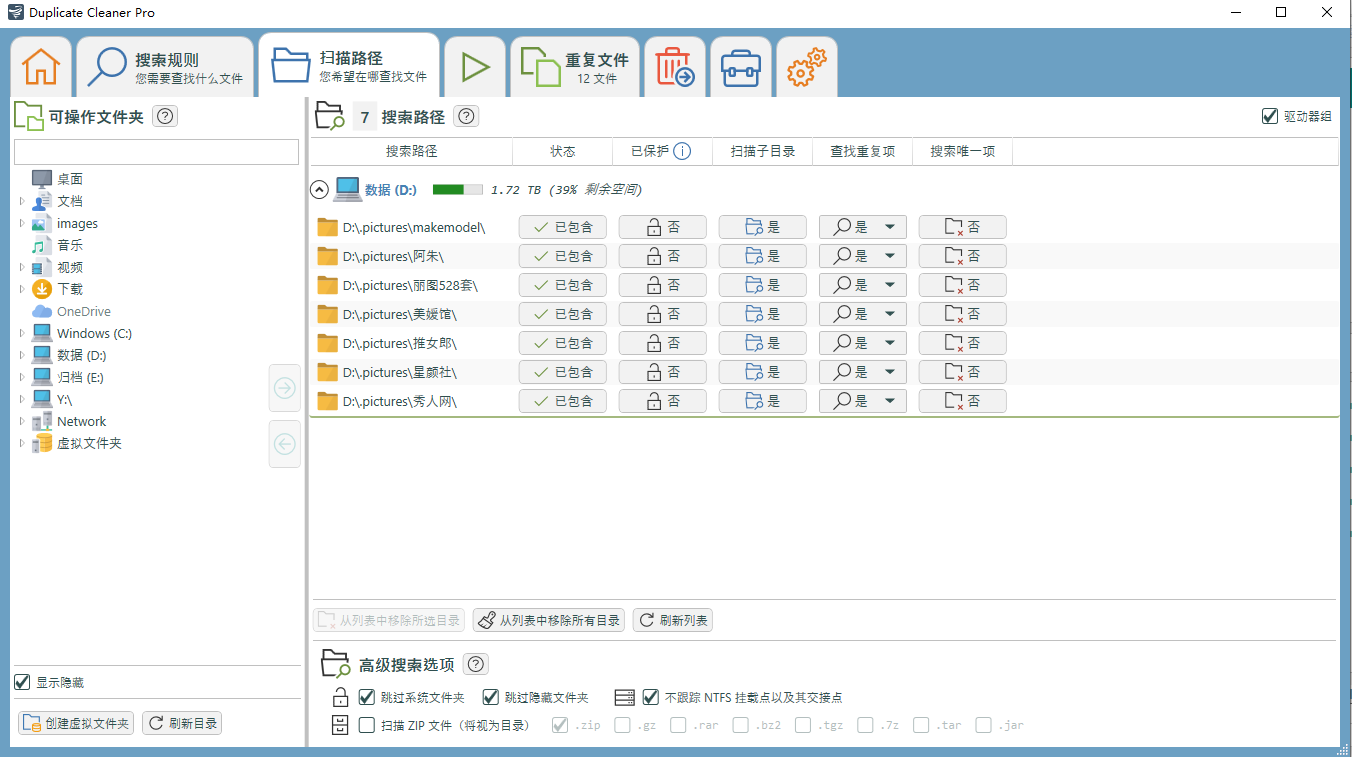Open the toolbox briefcase icon tab
The width and height of the screenshot is (1352, 757).
741,67
